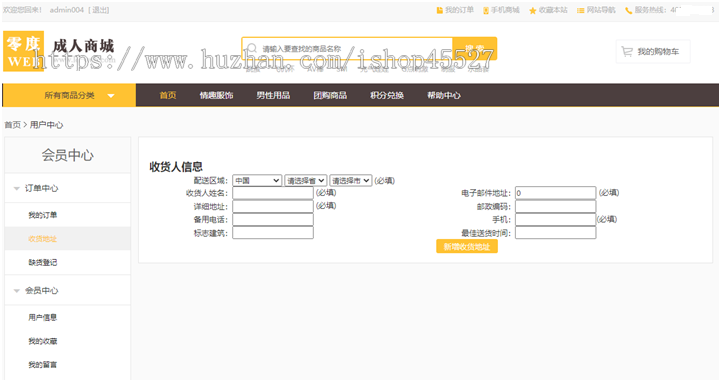Focus the 备用电话 input field
The image size is (721, 382).
tap(273, 220)
